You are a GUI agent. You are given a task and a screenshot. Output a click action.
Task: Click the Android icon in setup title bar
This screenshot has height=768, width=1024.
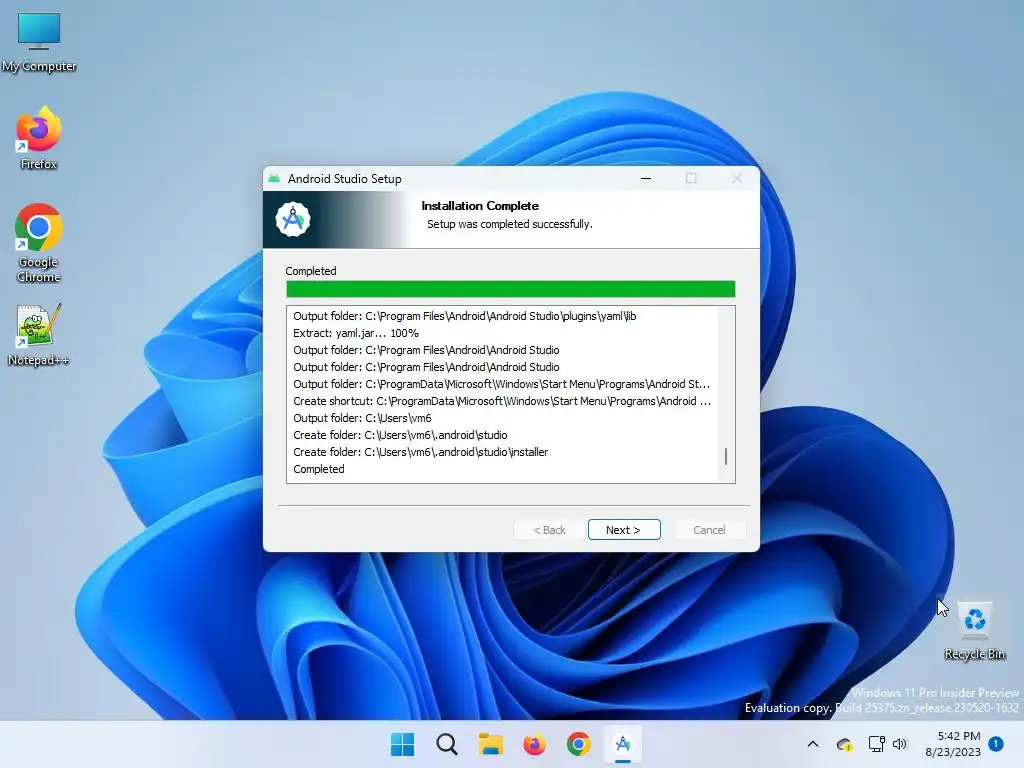(274, 178)
